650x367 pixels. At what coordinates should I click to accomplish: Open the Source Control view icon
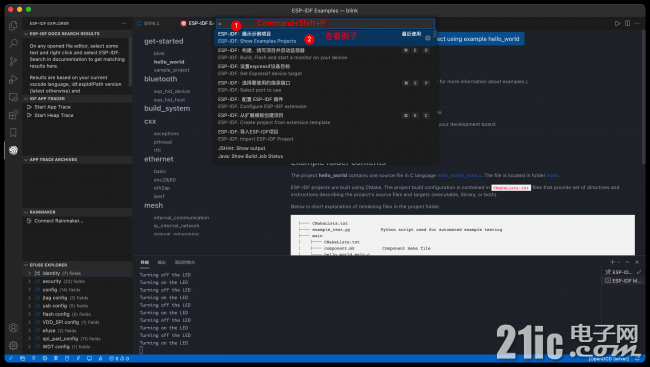[13, 61]
